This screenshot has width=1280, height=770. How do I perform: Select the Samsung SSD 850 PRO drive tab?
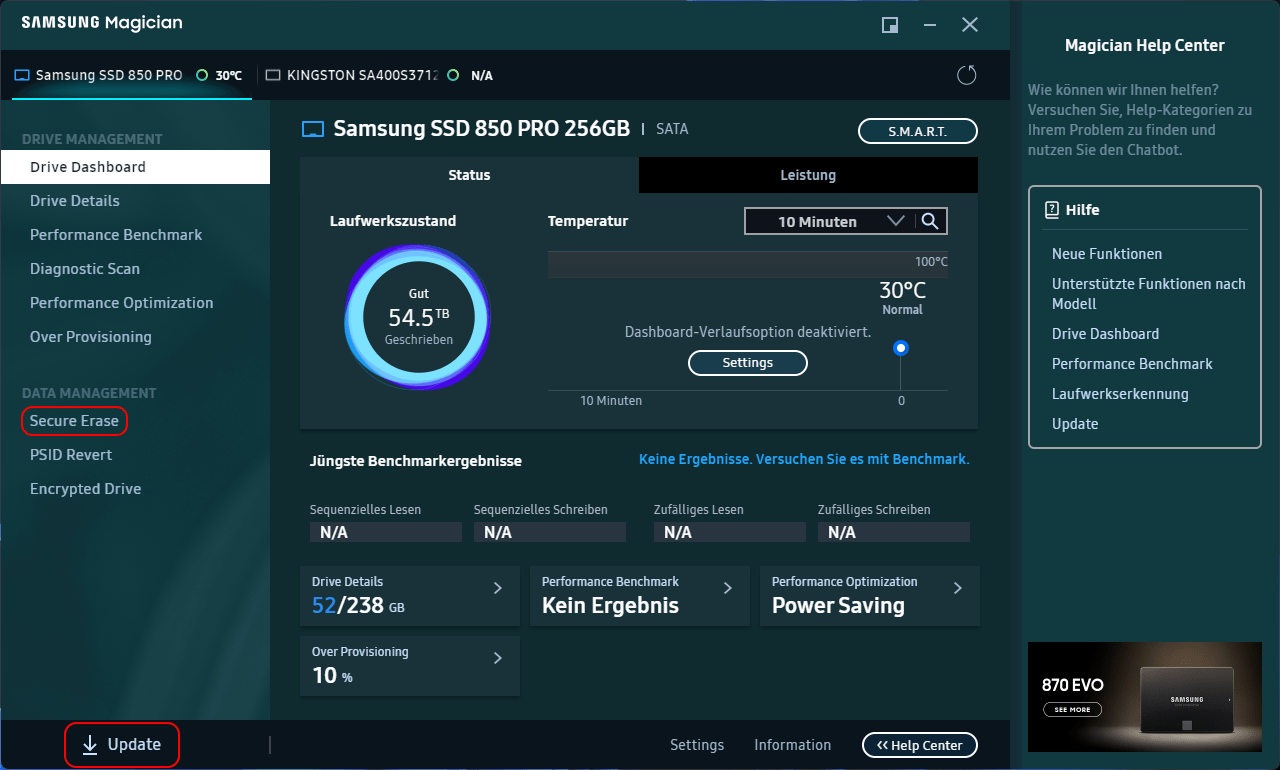(x=130, y=75)
